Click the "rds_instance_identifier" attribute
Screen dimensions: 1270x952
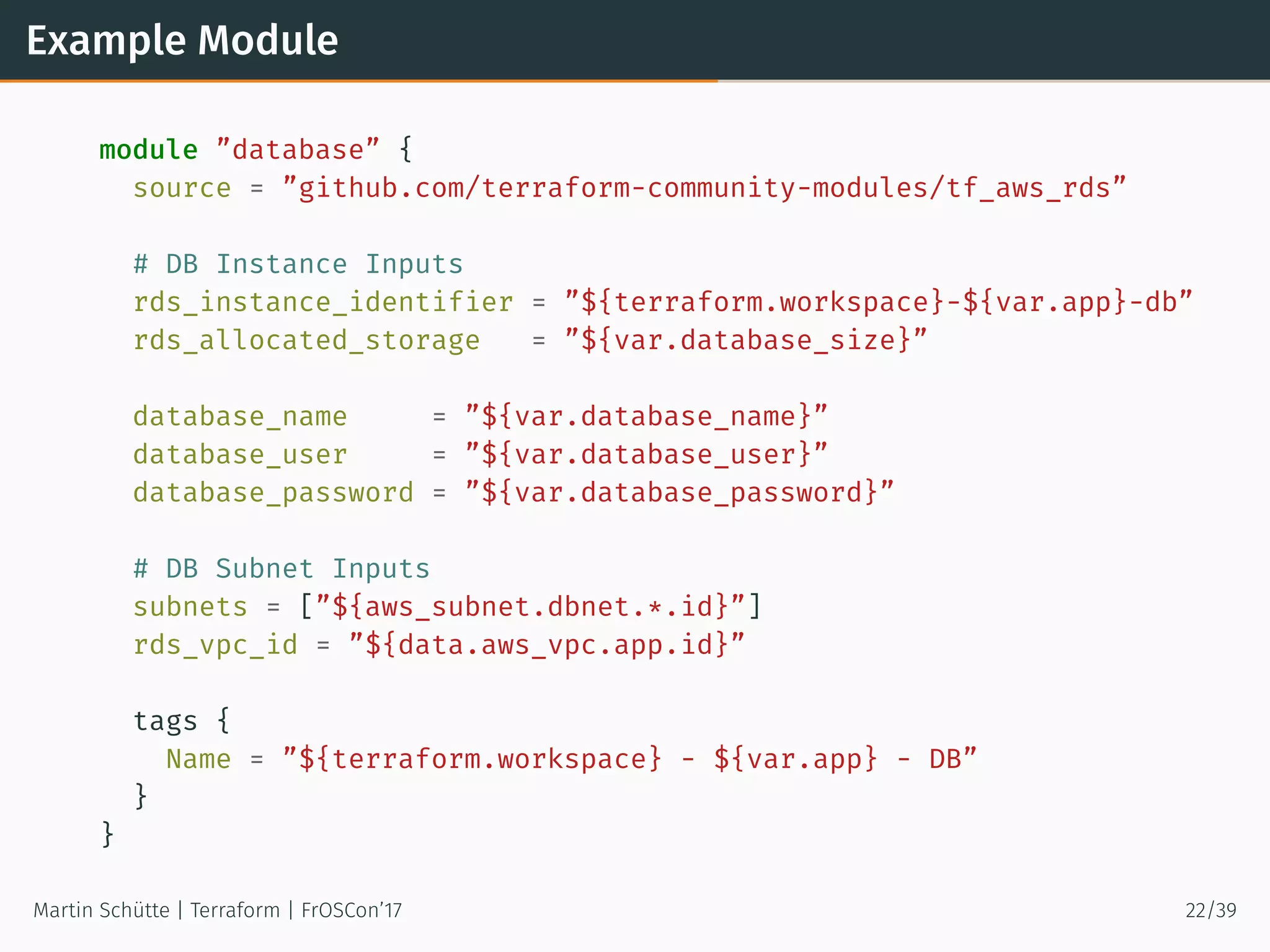pyautogui.click(x=323, y=303)
